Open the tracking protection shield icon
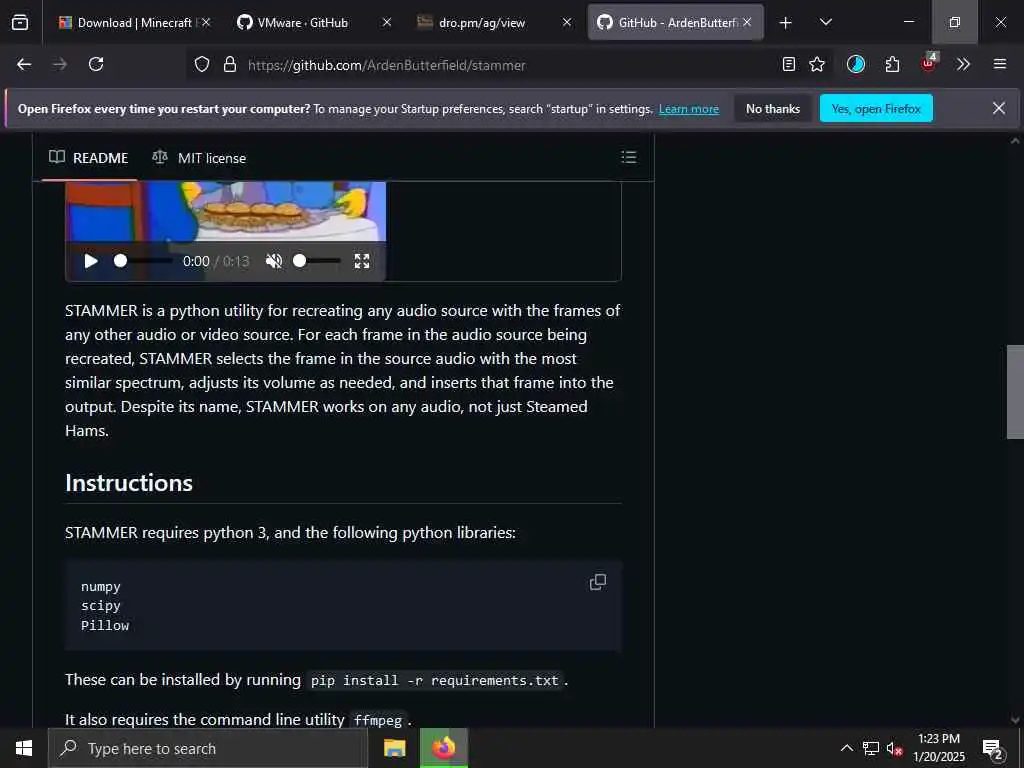Screen dimensions: 1024x768 pyautogui.click(x=202, y=64)
